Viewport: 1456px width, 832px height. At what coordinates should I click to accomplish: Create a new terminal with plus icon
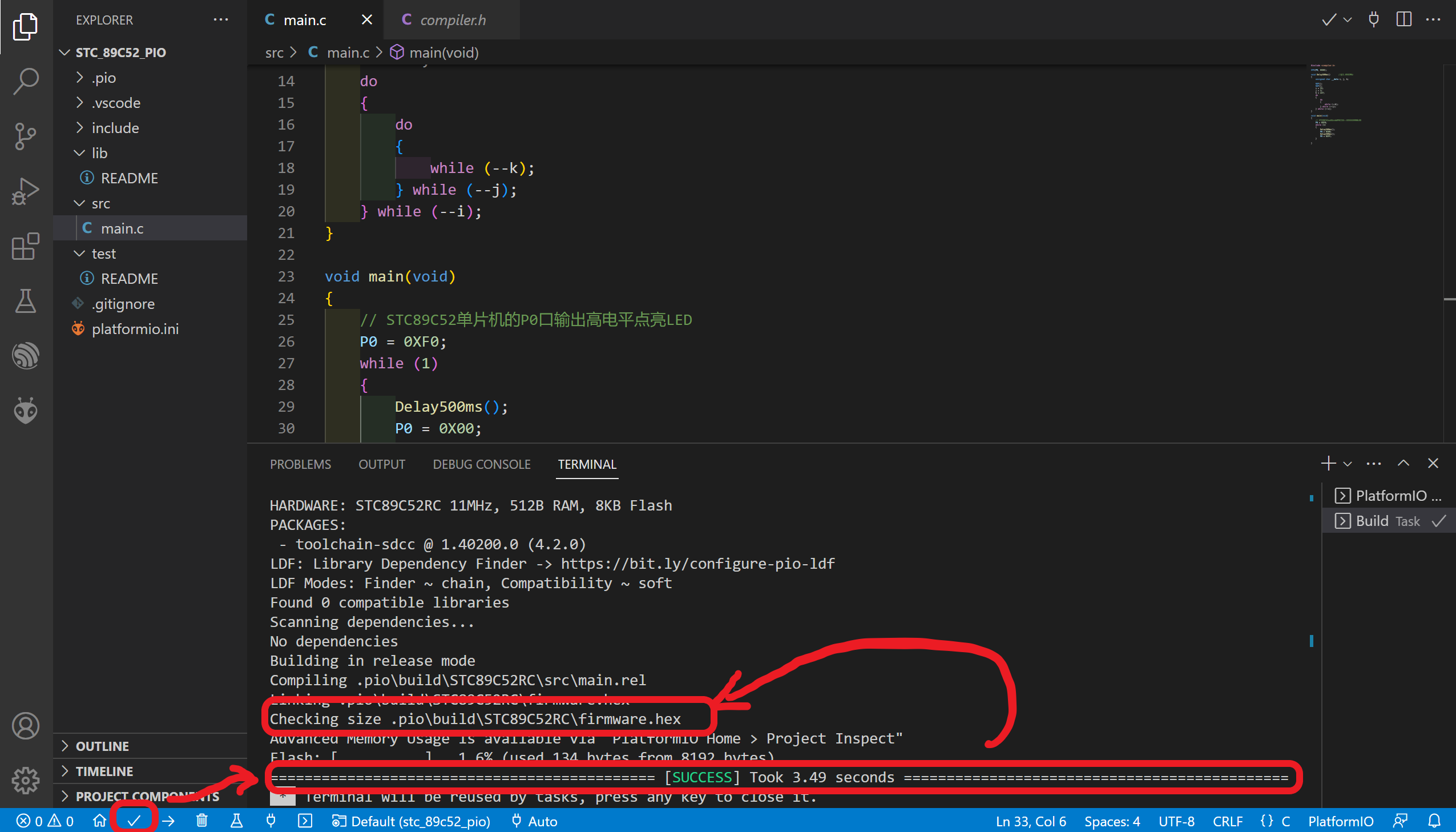coord(1329,464)
